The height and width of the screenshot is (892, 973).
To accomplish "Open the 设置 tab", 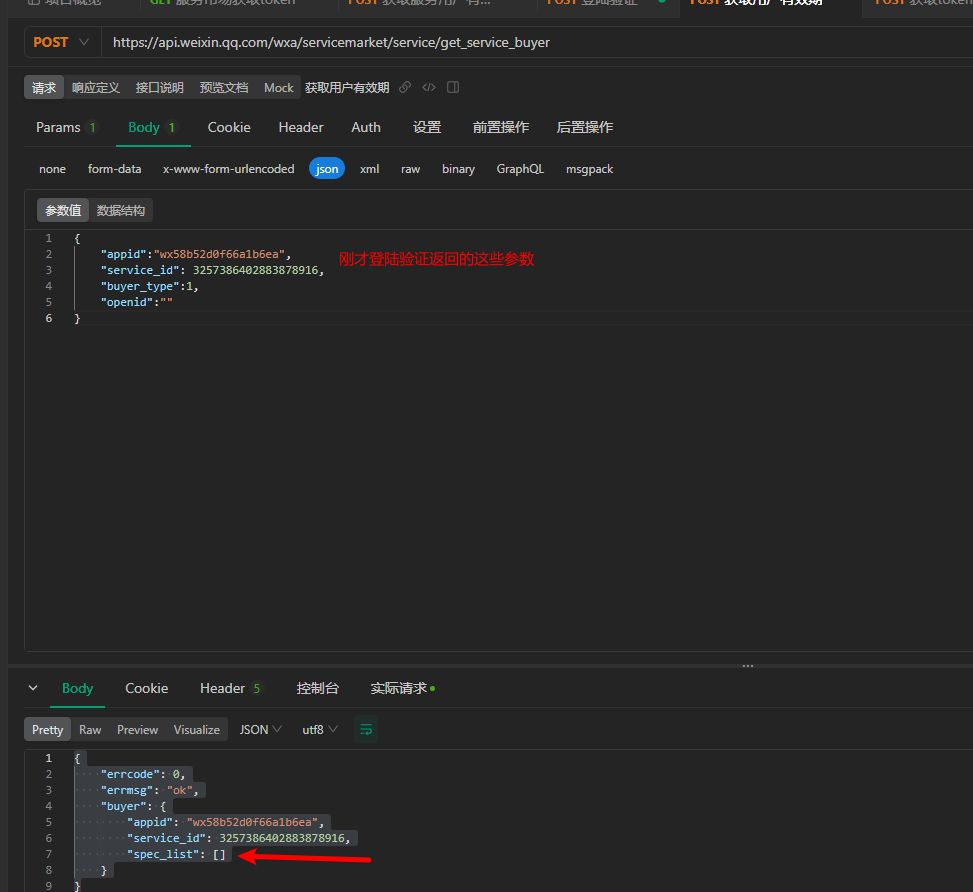I will 427,127.
